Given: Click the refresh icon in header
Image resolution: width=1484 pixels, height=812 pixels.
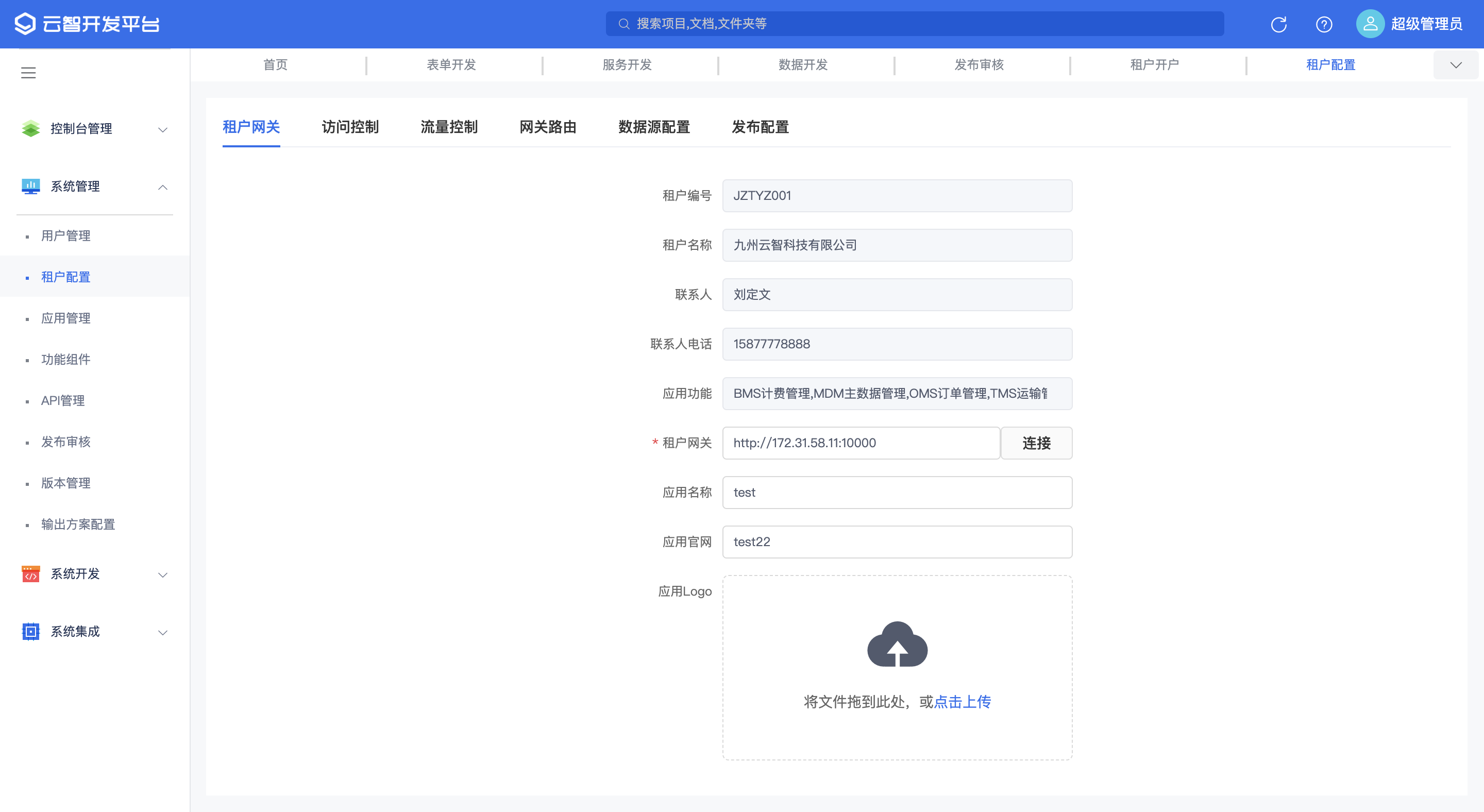Looking at the screenshot, I should coord(1278,24).
